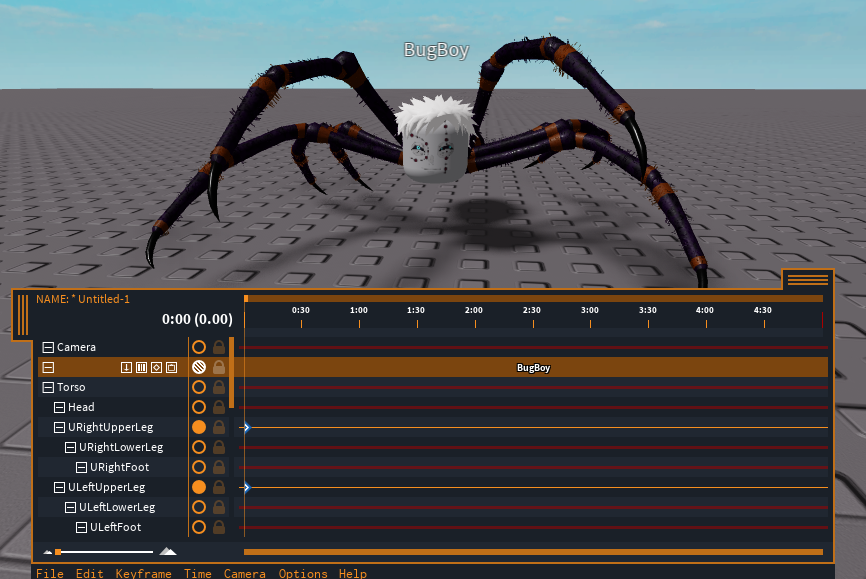Click the playhead marker at timeline start
Viewport: 866px width, 579px height.
246,298
